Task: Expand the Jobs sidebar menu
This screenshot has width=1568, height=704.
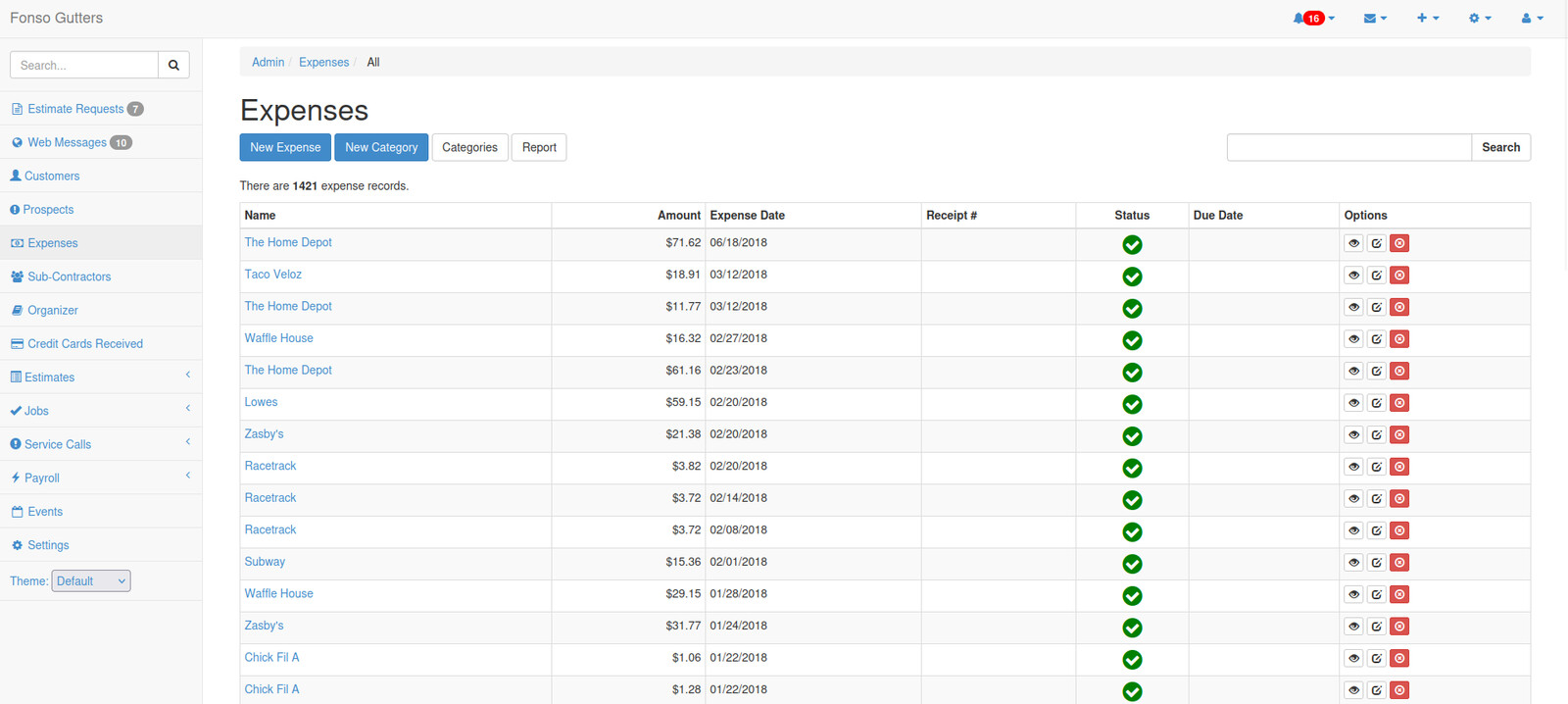Action: click(101, 411)
